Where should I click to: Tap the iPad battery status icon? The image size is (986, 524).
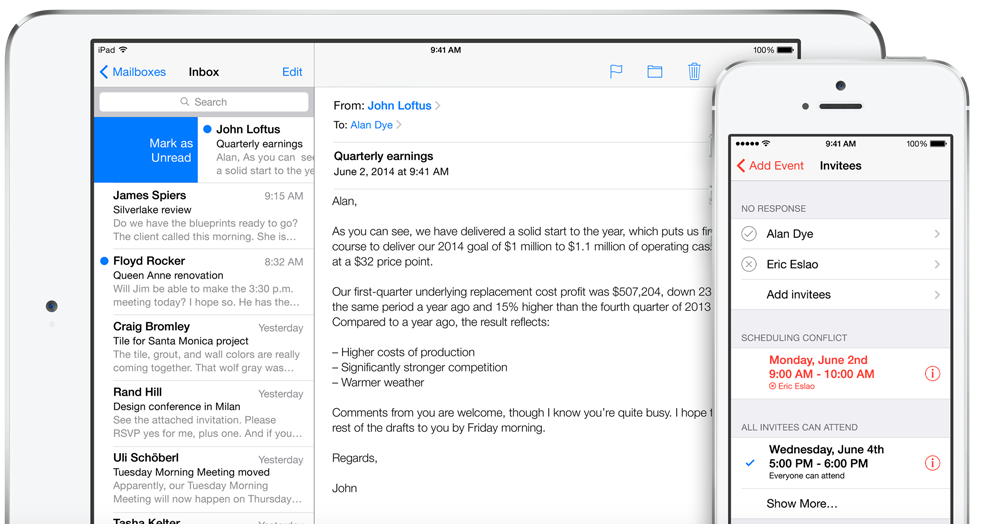pyautogui.click(x=785, y=50)
